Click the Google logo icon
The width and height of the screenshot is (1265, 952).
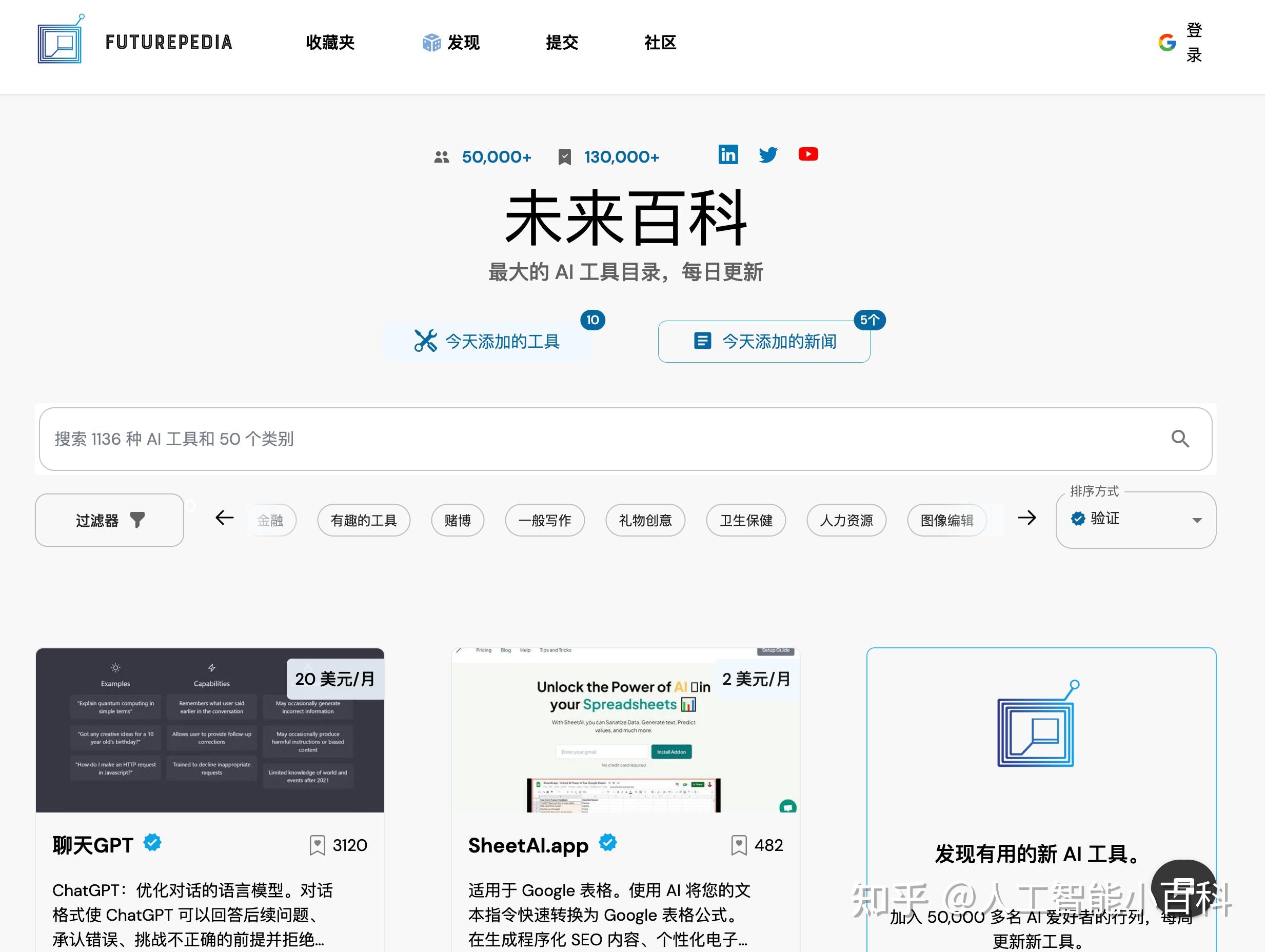coord(1167,42)
